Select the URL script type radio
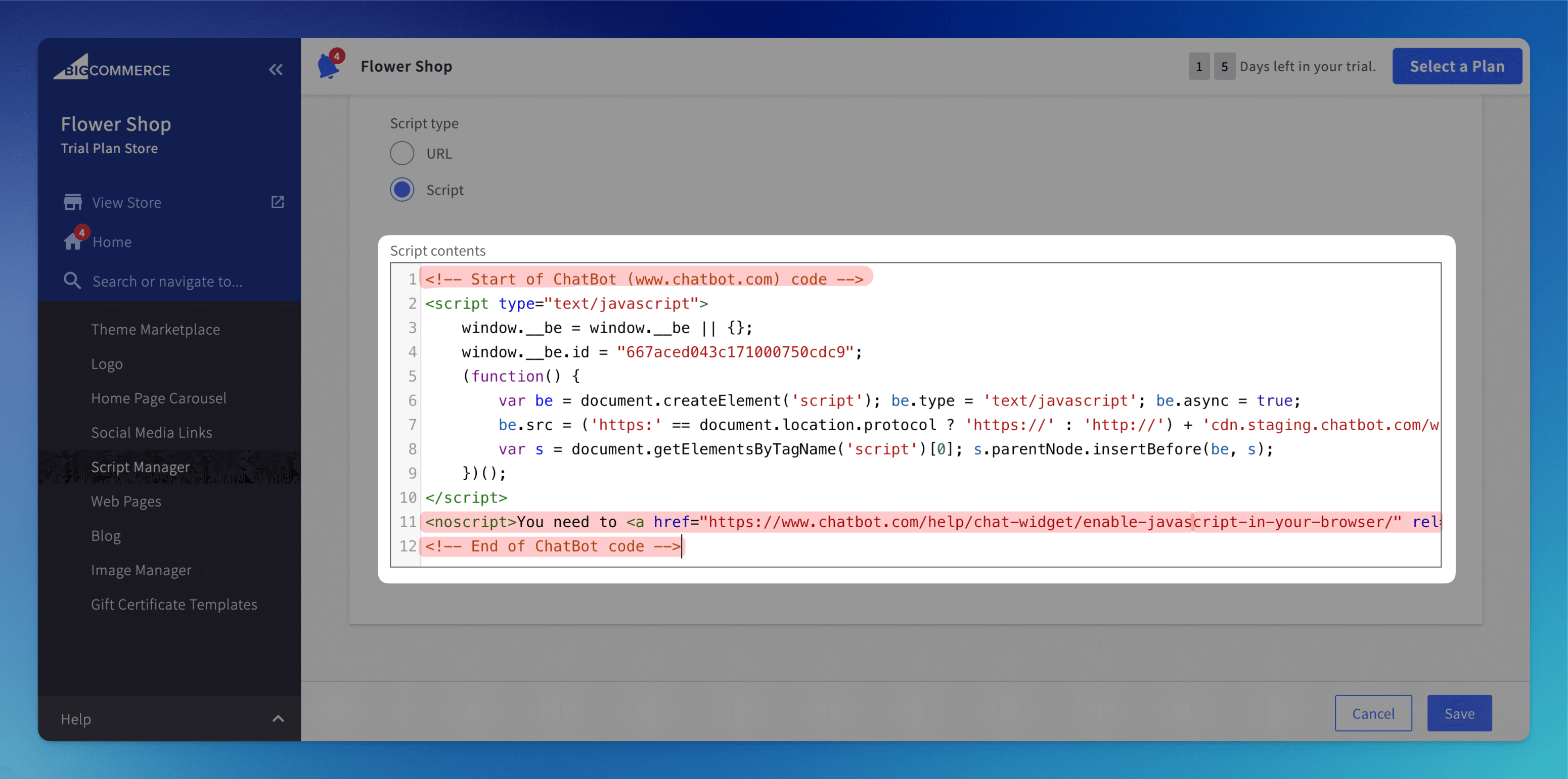 (x=402, y=153)
